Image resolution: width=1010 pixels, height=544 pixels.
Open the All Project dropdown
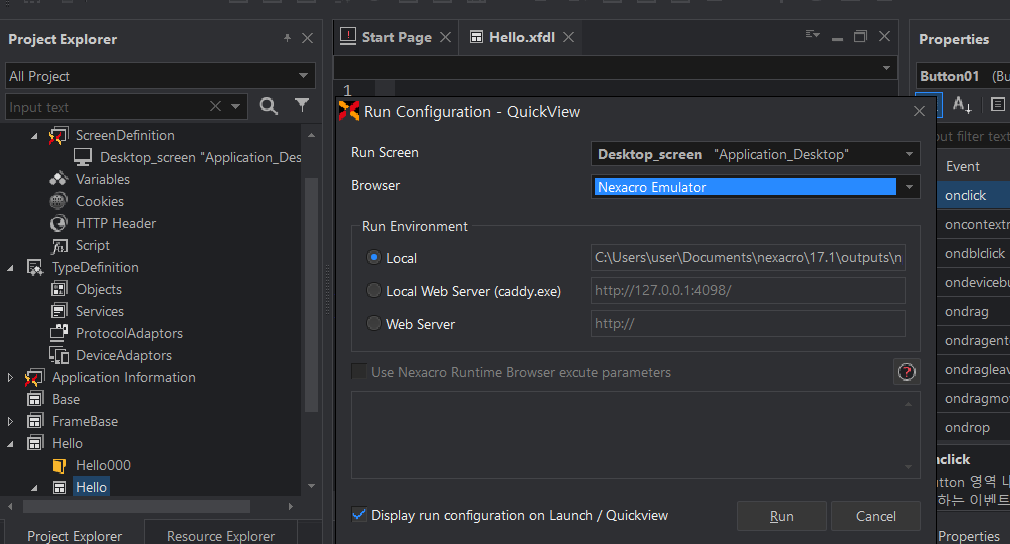click(x=303, y=75)
